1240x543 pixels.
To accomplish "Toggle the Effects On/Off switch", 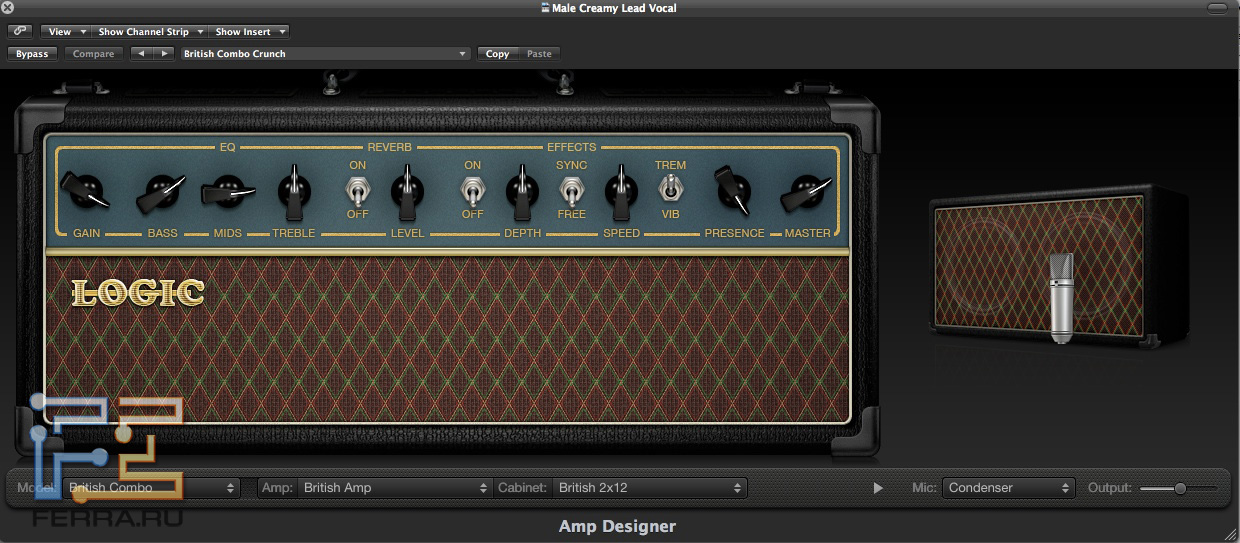I will [x=472, y=189].
